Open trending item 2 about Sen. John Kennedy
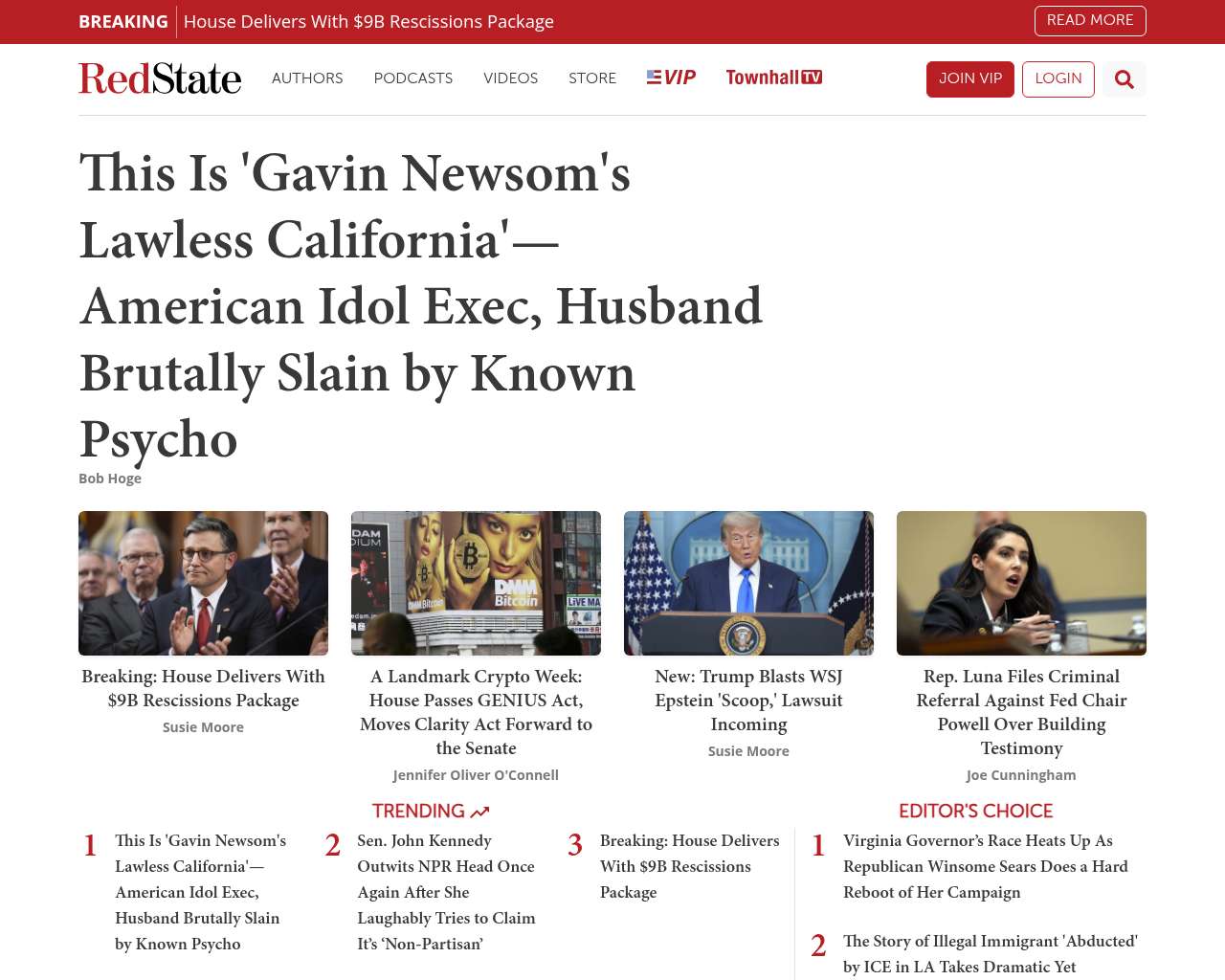The height and width of the screenshot is (980, 1225). point(446,892)
